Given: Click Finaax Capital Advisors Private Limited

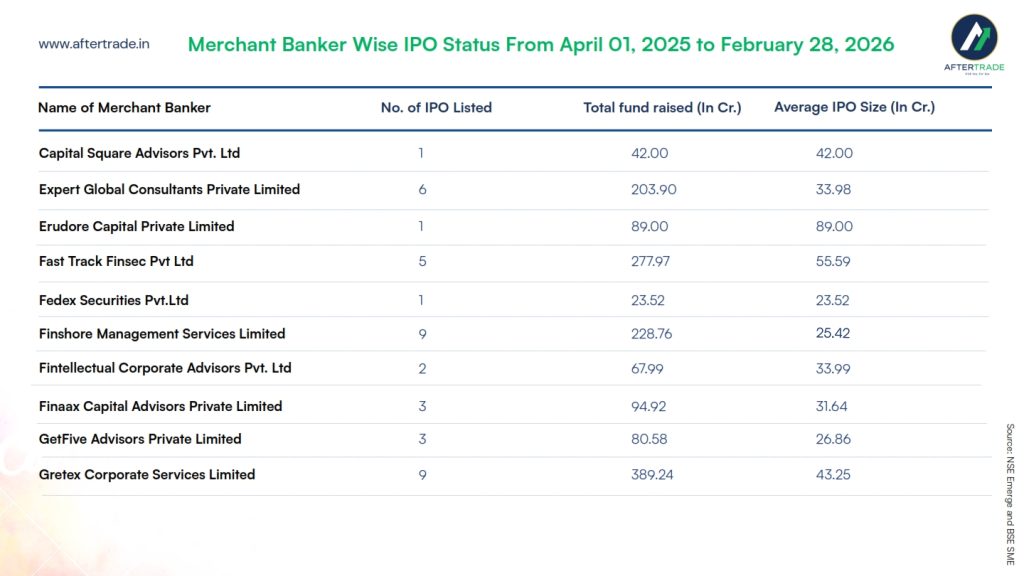Looking at the screenshot, I should click(160, 406).
